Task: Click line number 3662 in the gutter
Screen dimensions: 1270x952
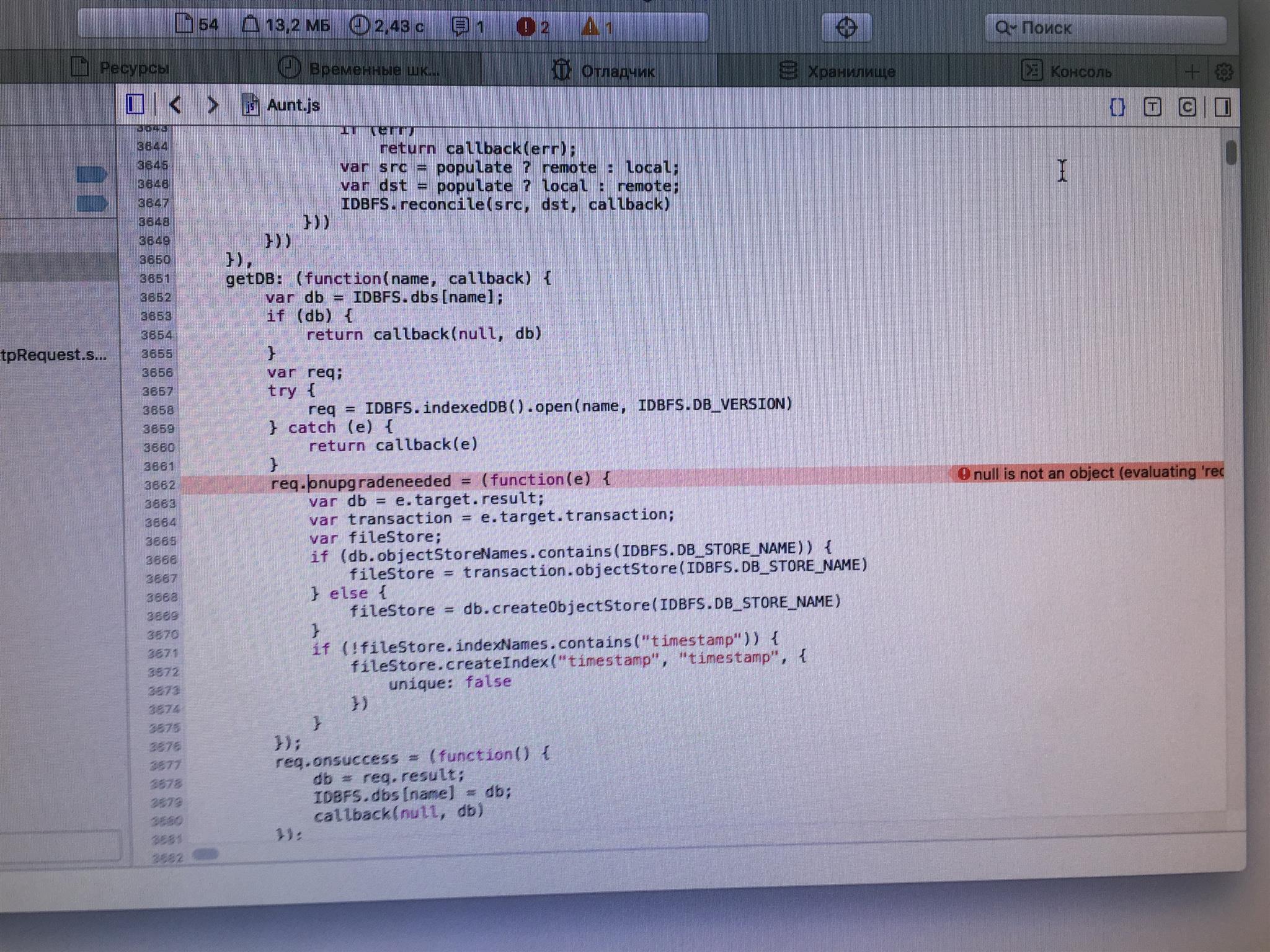Action: click(x=160, y=485)
